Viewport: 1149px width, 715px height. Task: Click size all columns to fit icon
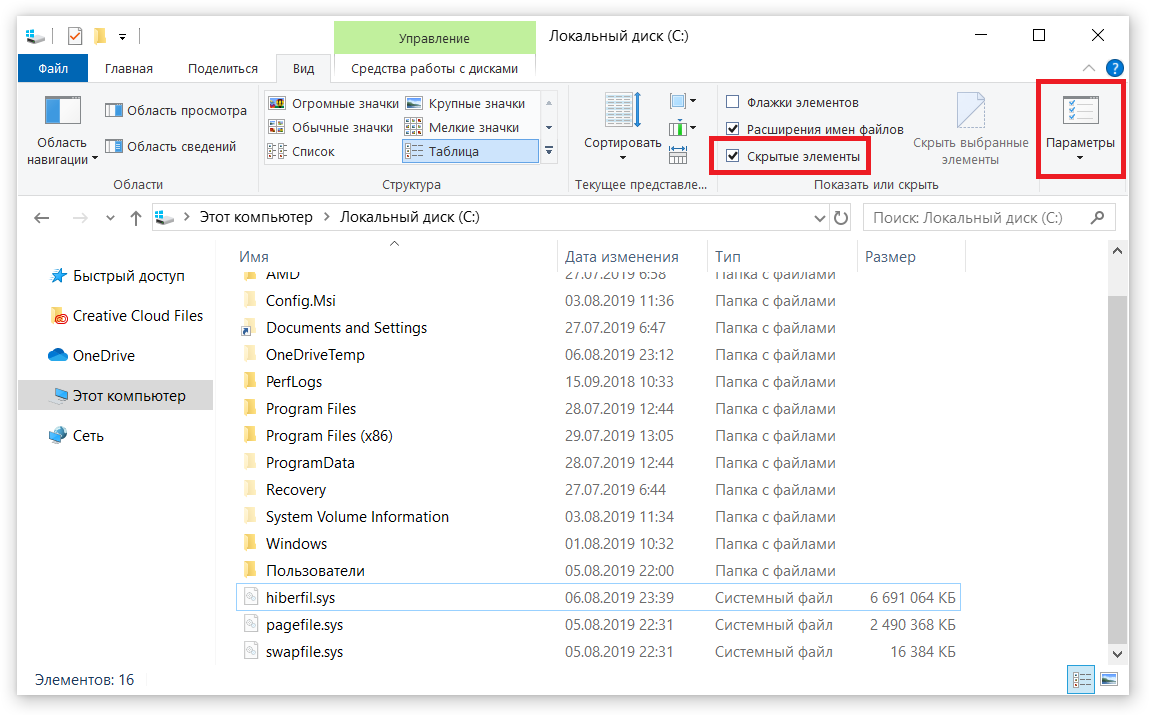[678, 154]
